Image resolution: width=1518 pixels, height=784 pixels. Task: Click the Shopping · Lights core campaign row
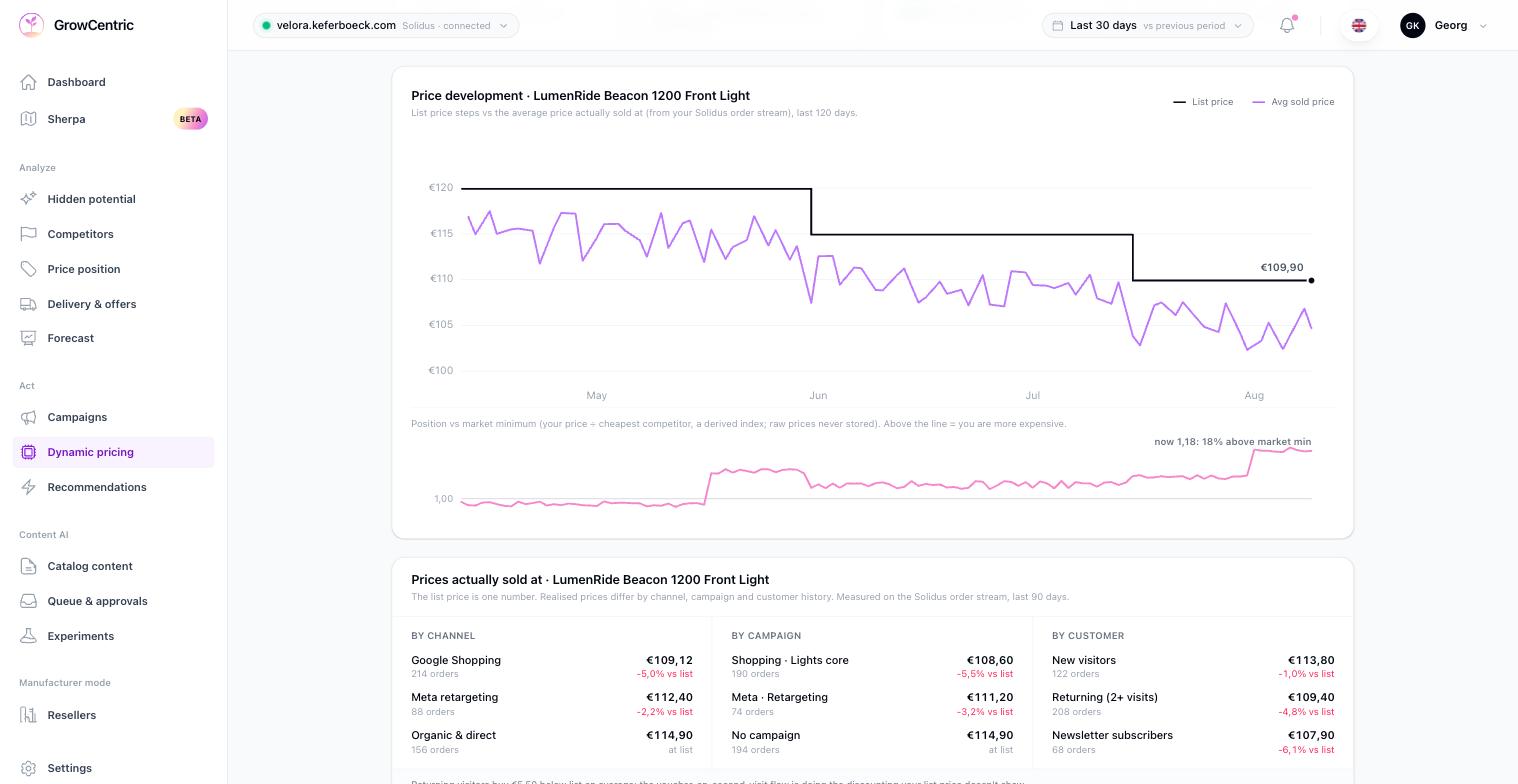pos(872,666)
